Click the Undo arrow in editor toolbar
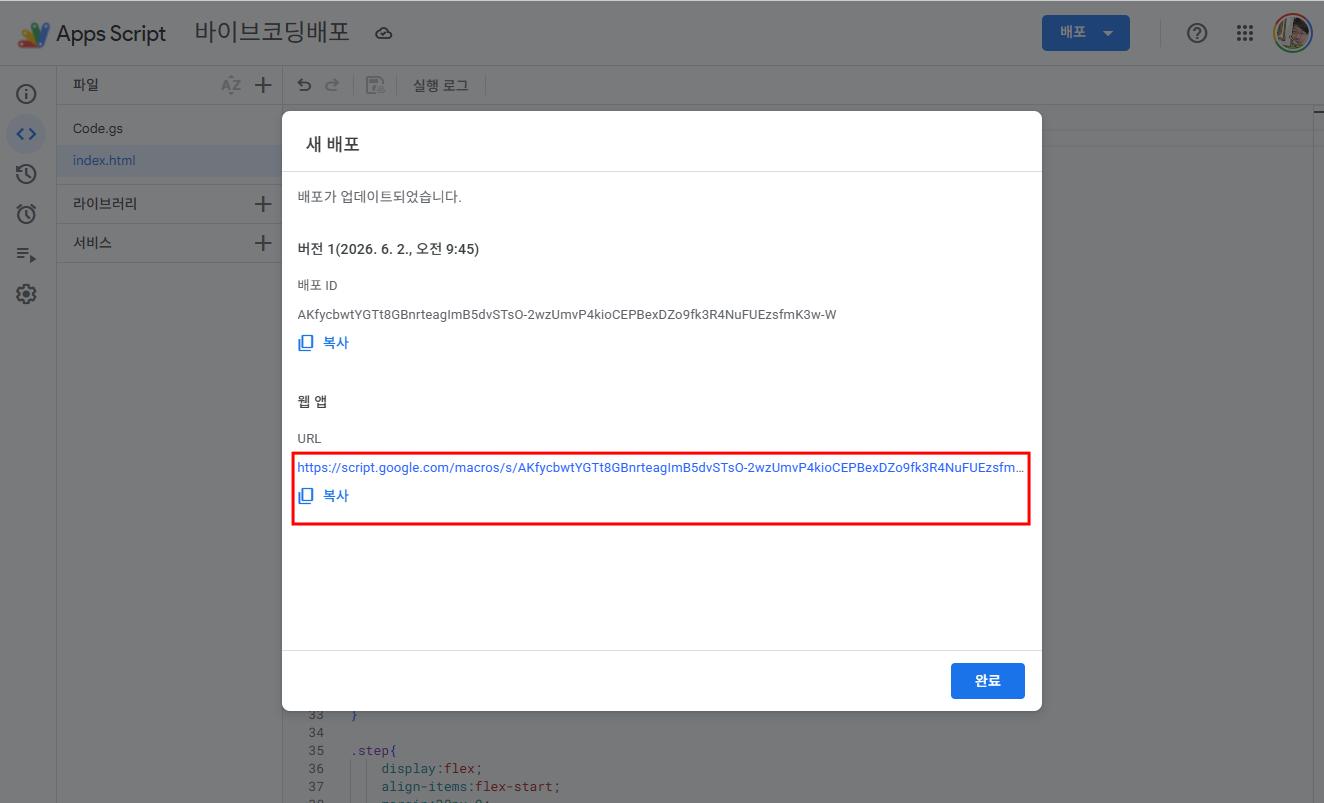This screenshot has width=1324, height=803. (x=304, y=85)
